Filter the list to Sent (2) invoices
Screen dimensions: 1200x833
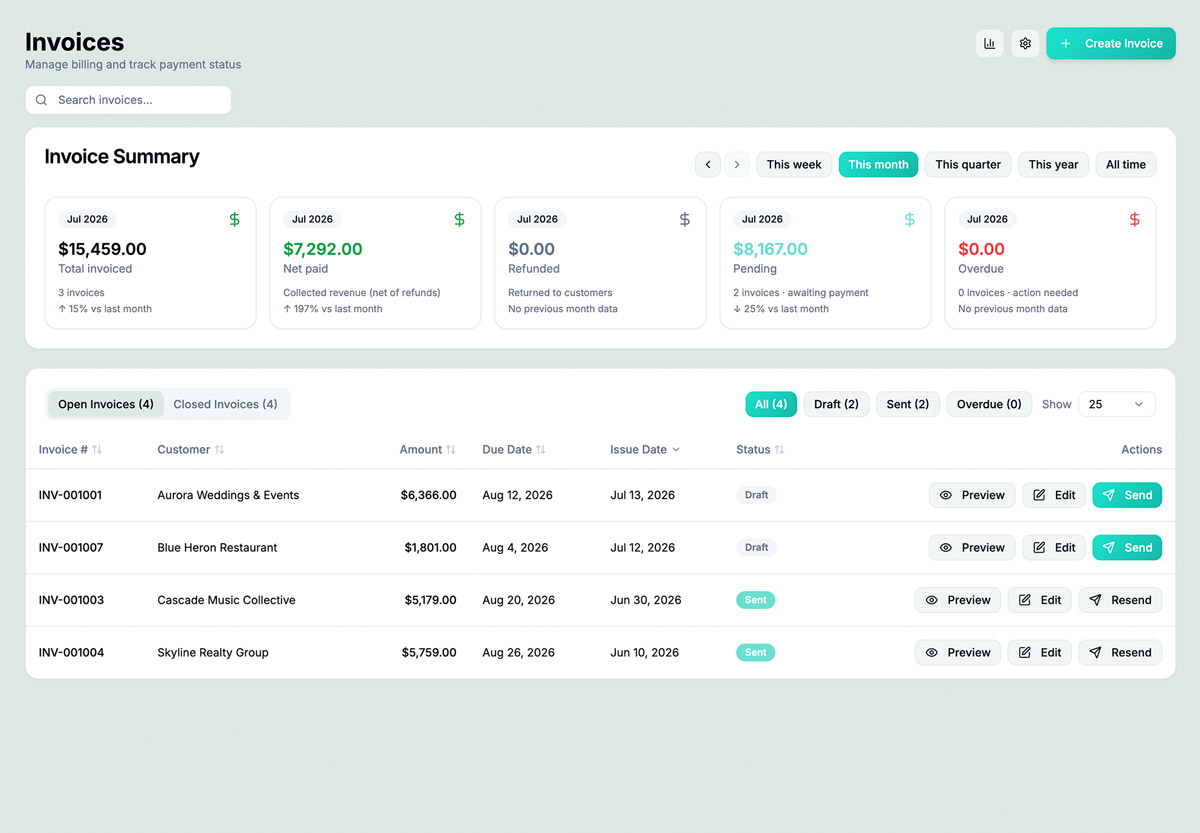click(908, 404)
